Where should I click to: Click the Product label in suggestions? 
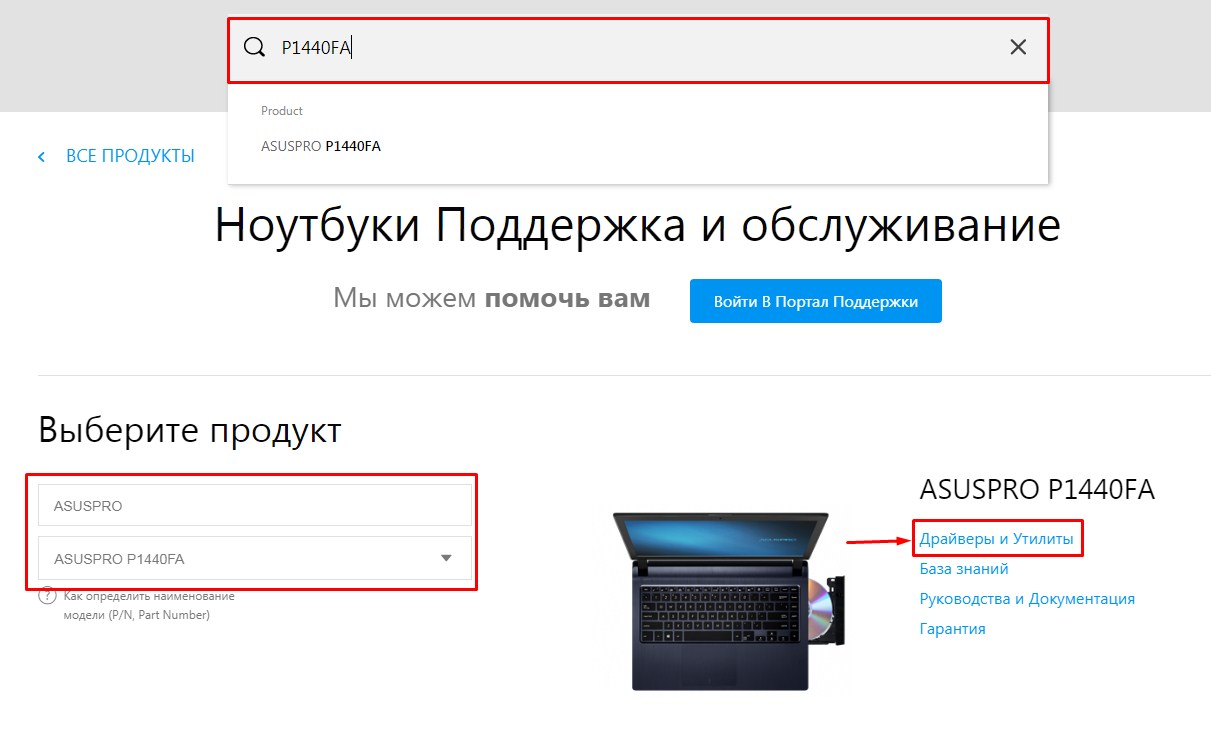click(282, 111)
